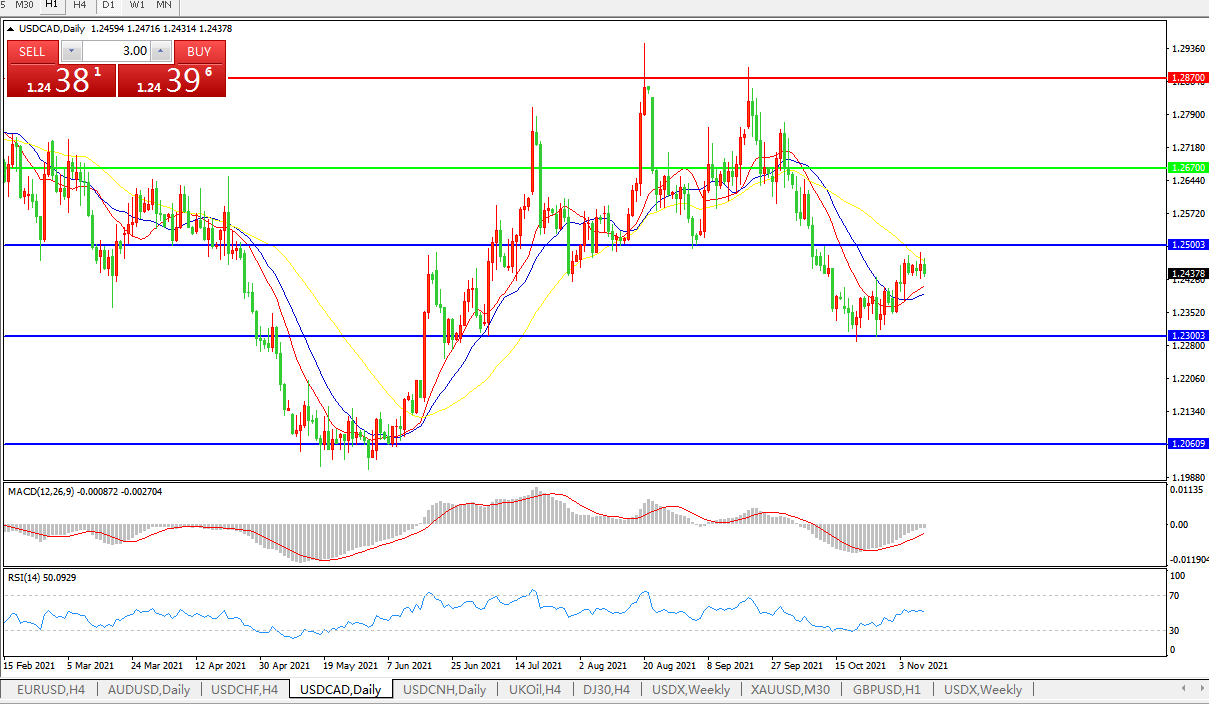
Task: Select the green 1.26700 price level label
Action: coord(1188,168)
